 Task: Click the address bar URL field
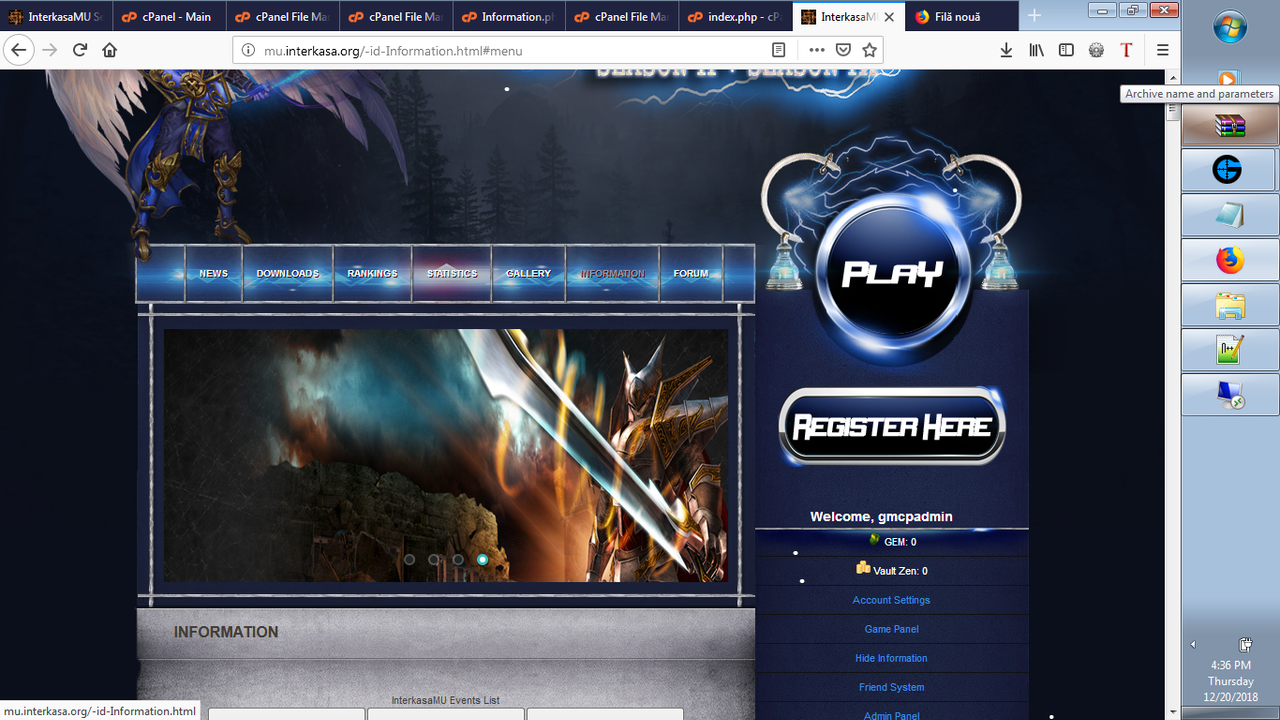[510, 50]
